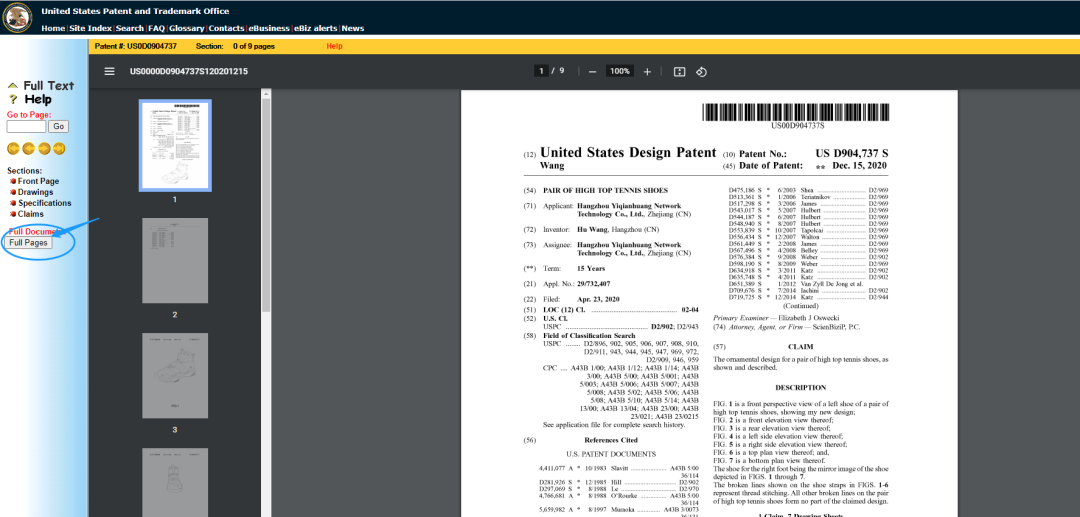Click the thumbnail panel scrollbar

(x=266, y=207)
